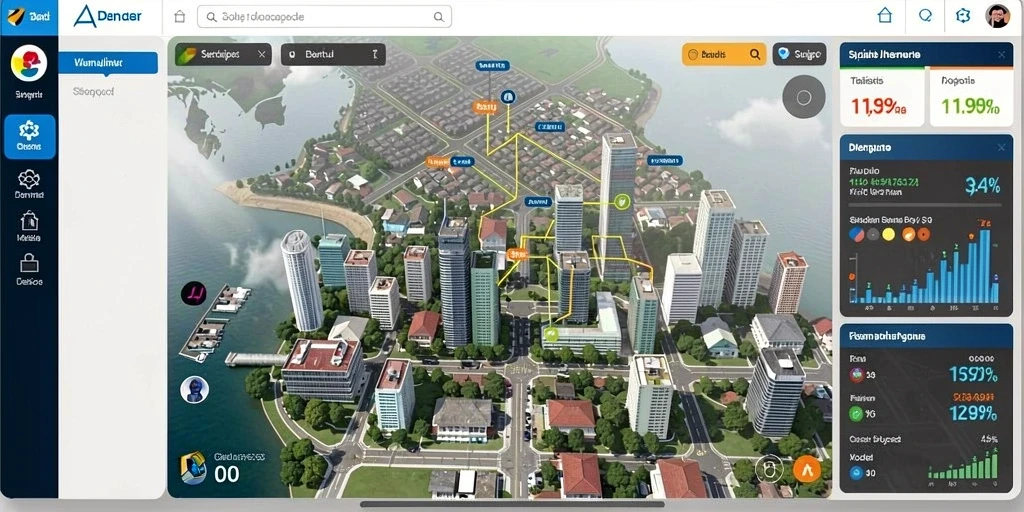Toggle the round compass control on map
1024x512 pixels.
point(804,97)
